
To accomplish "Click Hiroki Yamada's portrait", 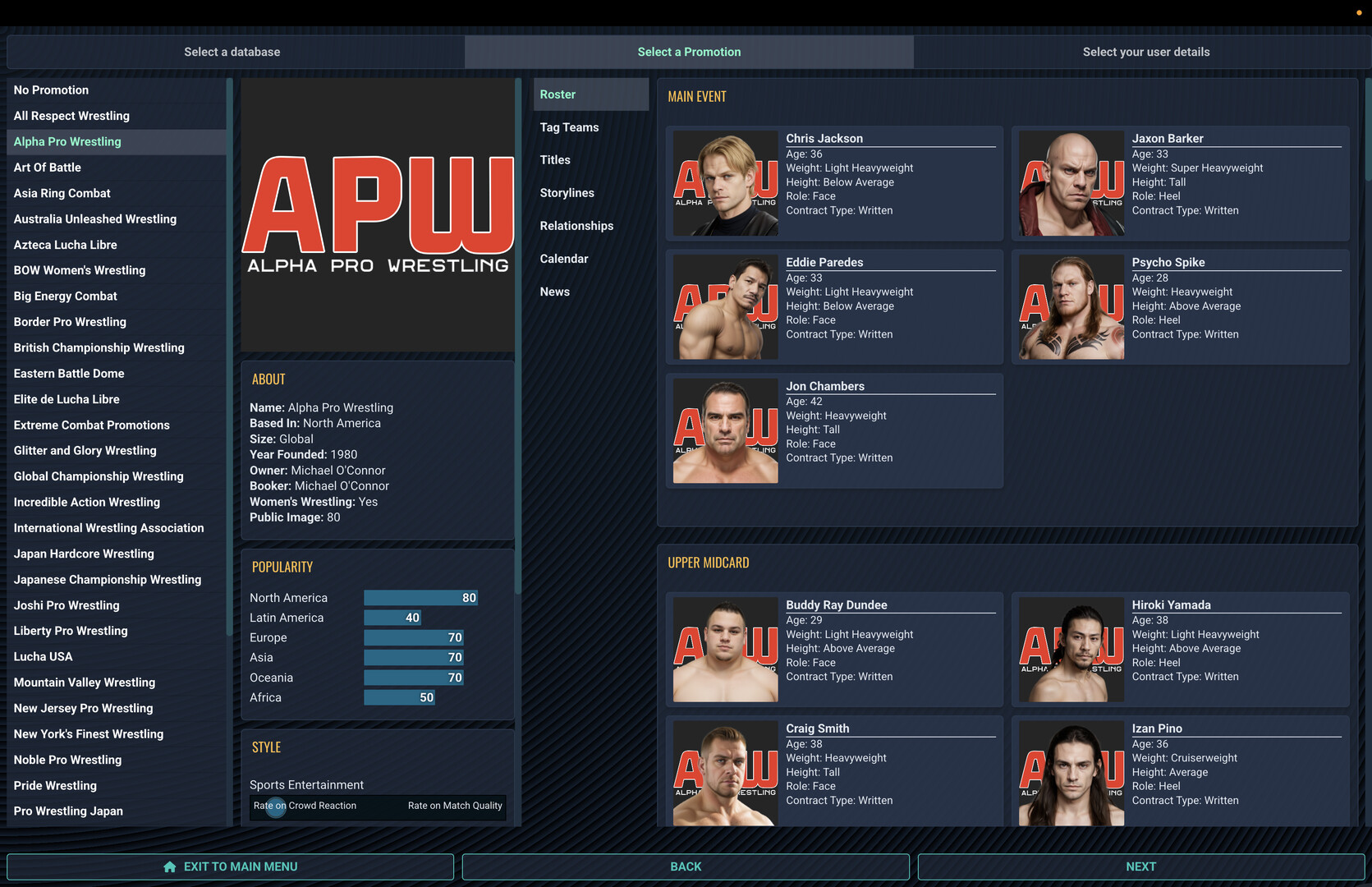I will 1071,649.
